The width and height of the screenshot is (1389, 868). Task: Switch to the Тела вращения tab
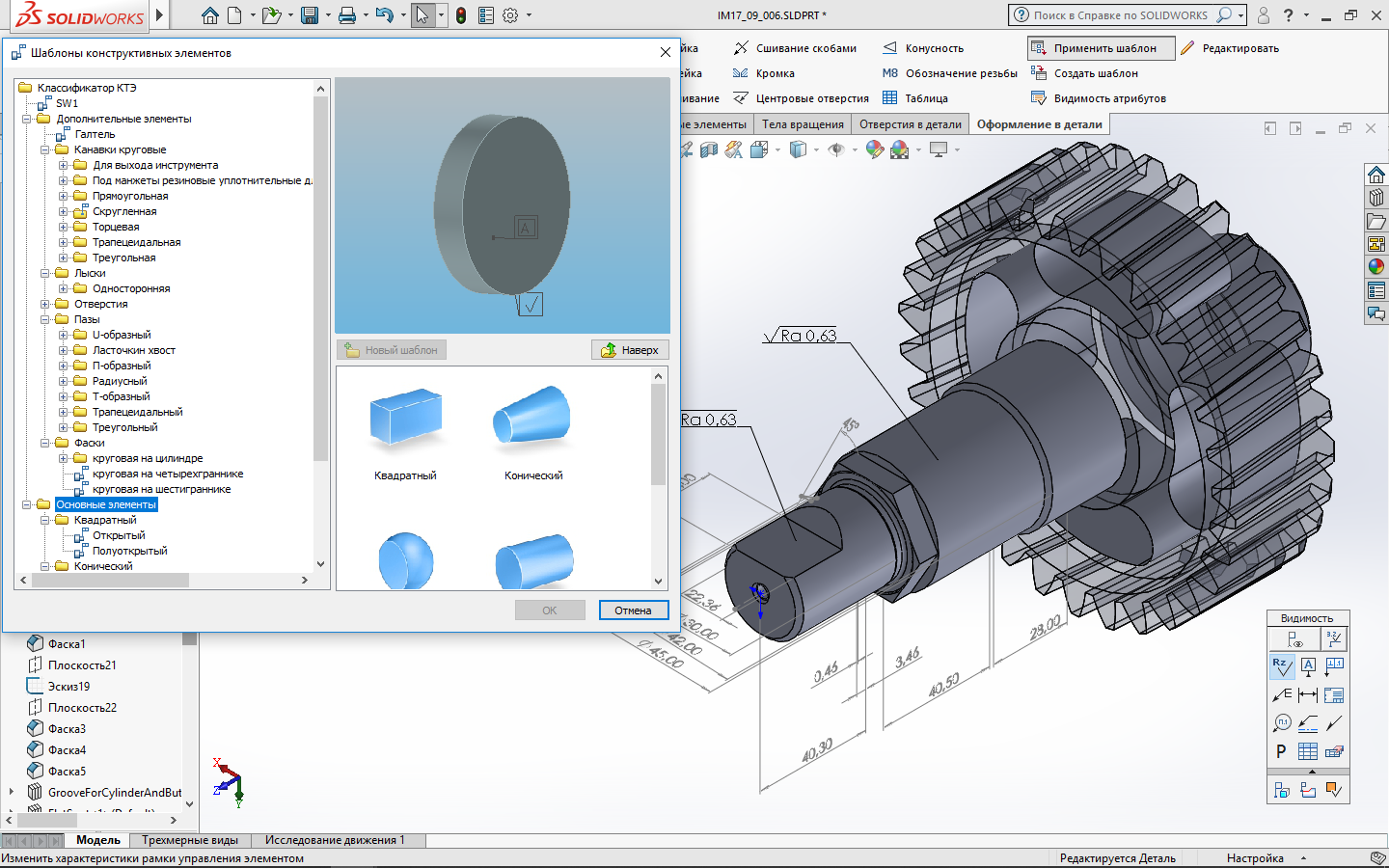pyautogui.click(x=803, y=124)
